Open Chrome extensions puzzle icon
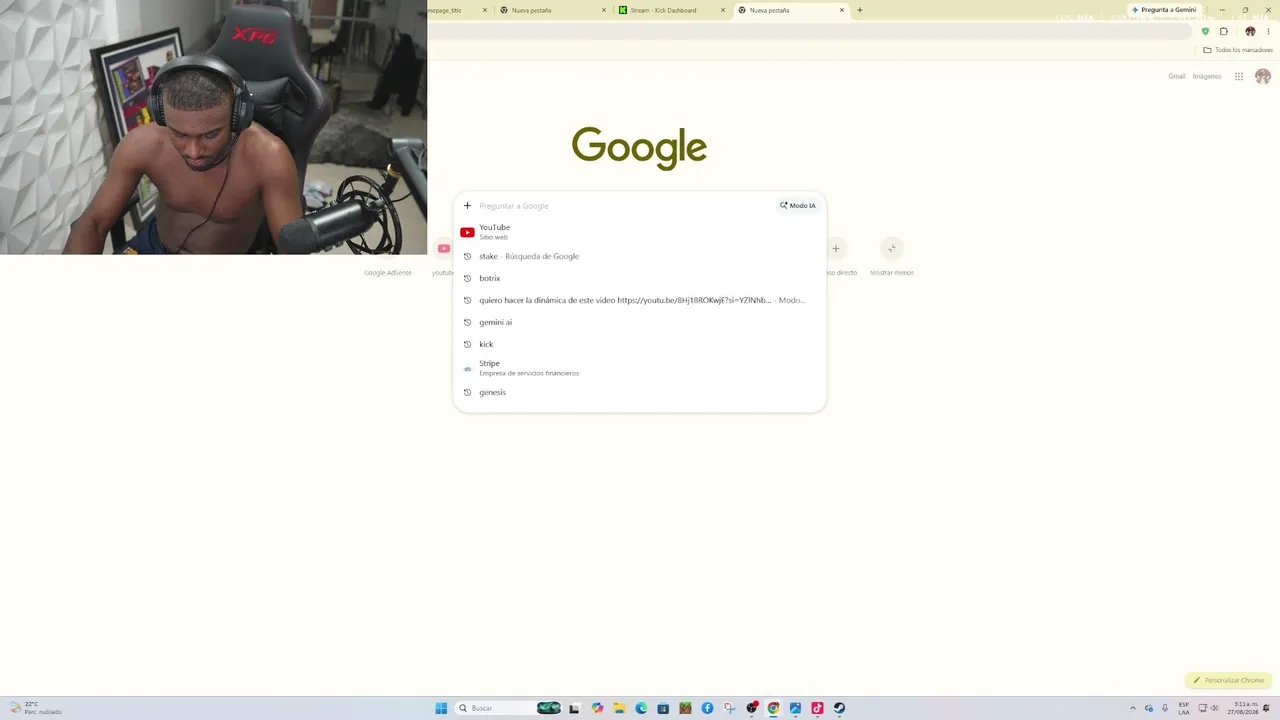Image resolution: width=1280 pixels, height=720 pixels. tap(1223, 31)
